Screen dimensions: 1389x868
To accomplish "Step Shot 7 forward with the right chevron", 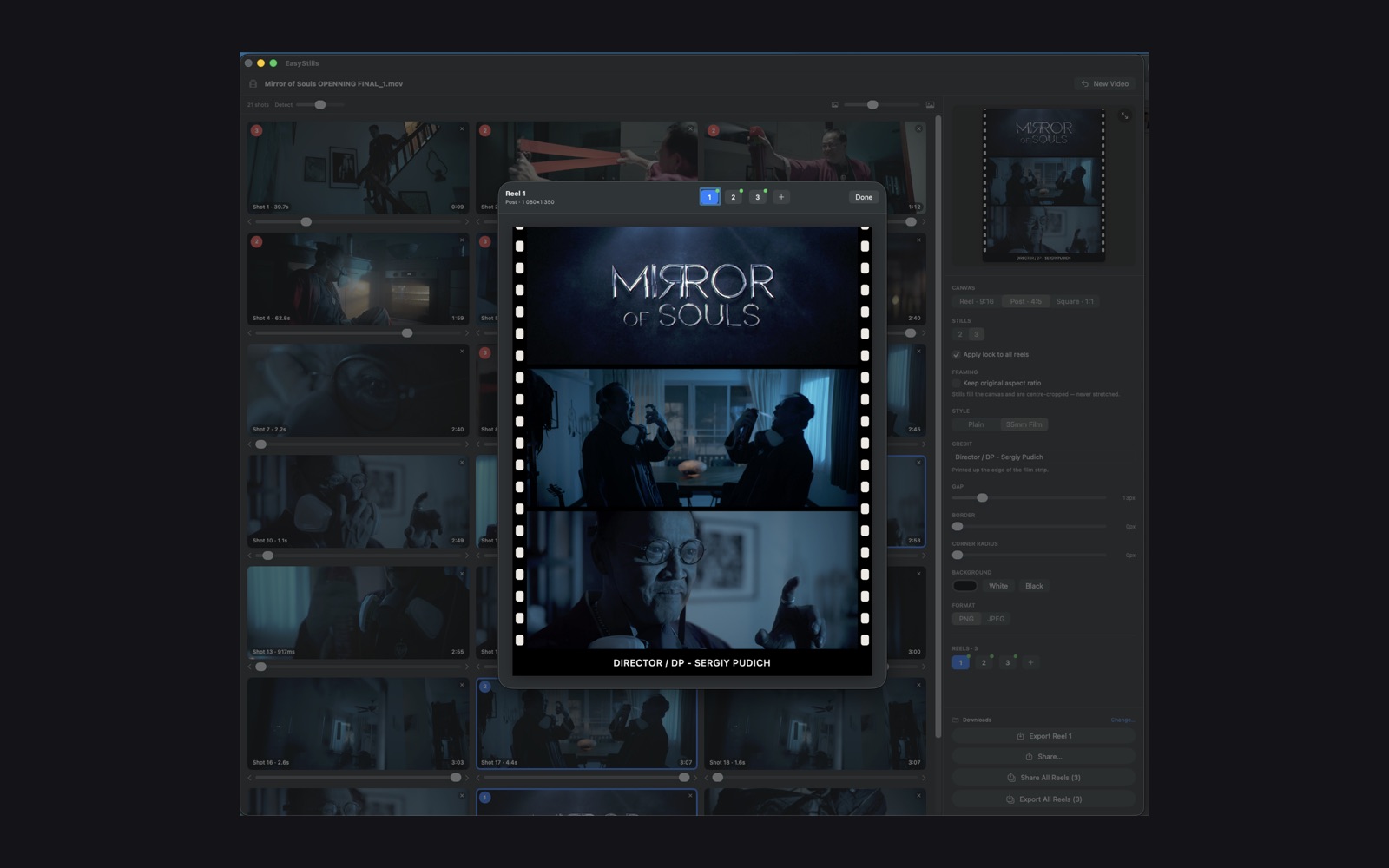I will click(466, 444).
